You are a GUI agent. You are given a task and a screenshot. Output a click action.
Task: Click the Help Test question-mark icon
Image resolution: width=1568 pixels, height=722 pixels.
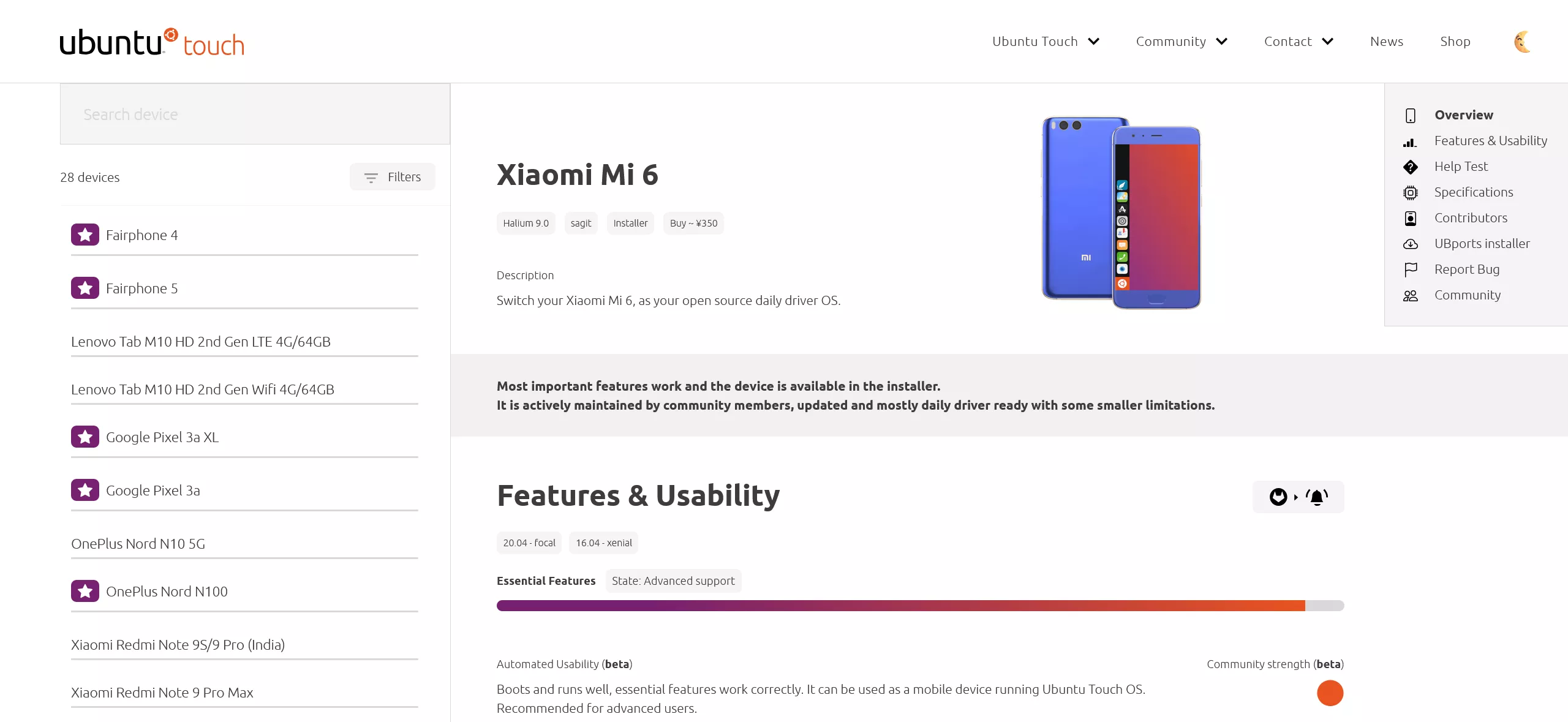point(1411,167)
